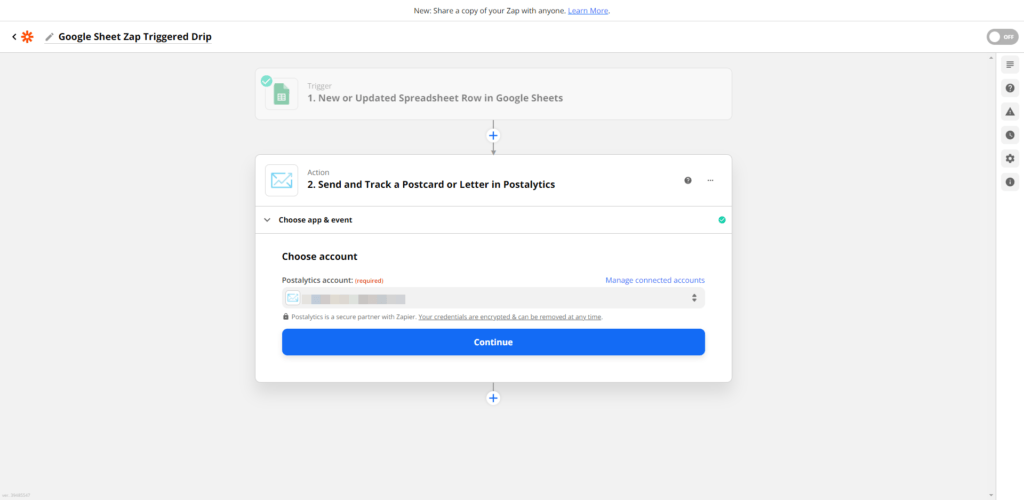
Task: Click the blue Continue button
Action: (x=493, y=342)
